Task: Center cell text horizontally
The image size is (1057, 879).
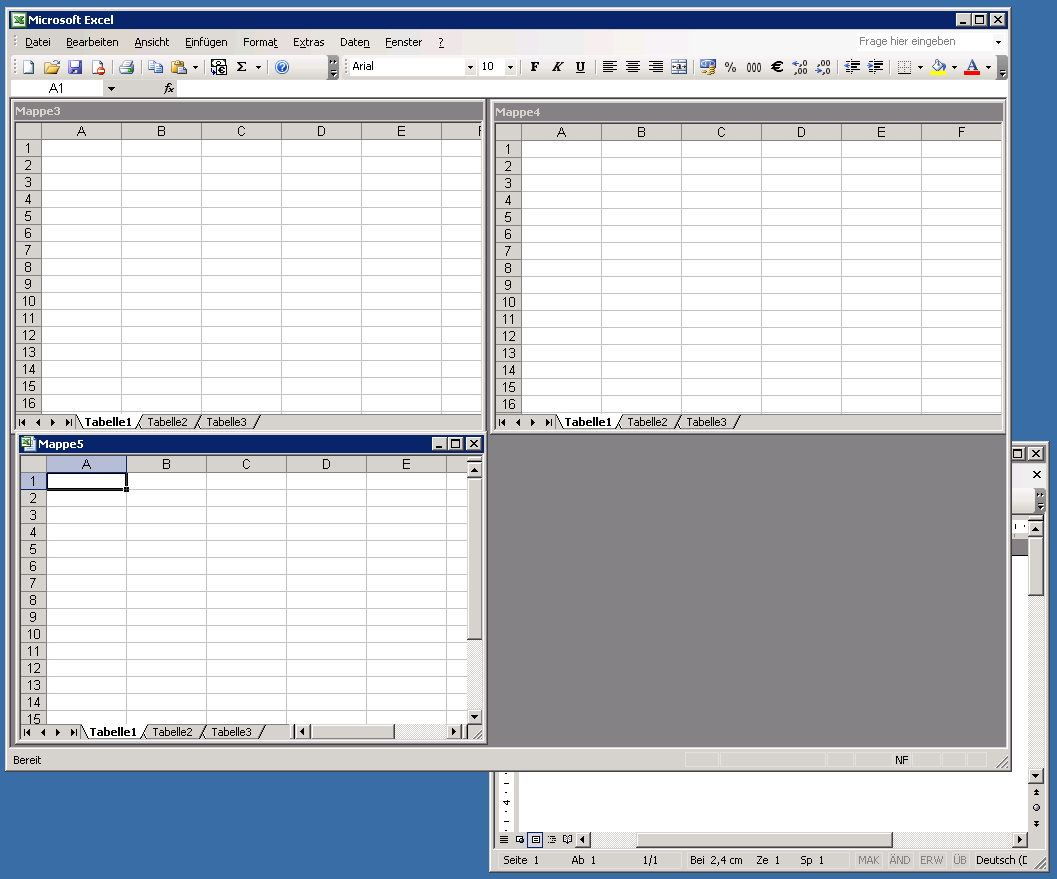Action: (x=632, y=67)
